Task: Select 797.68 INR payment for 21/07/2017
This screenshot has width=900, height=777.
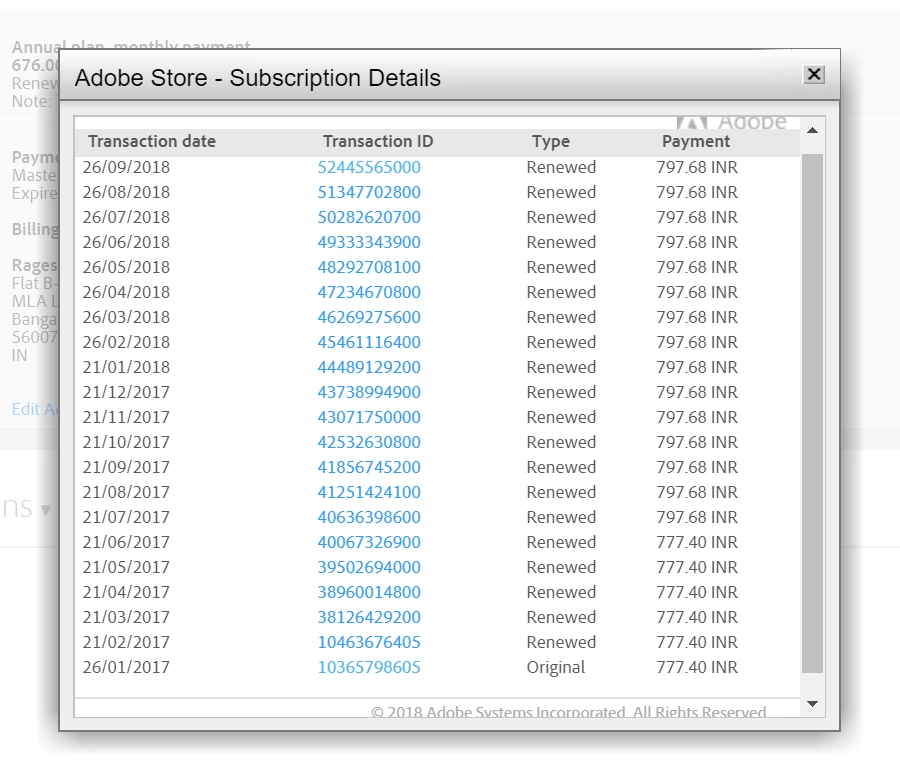Action: [x=697, y=517]
